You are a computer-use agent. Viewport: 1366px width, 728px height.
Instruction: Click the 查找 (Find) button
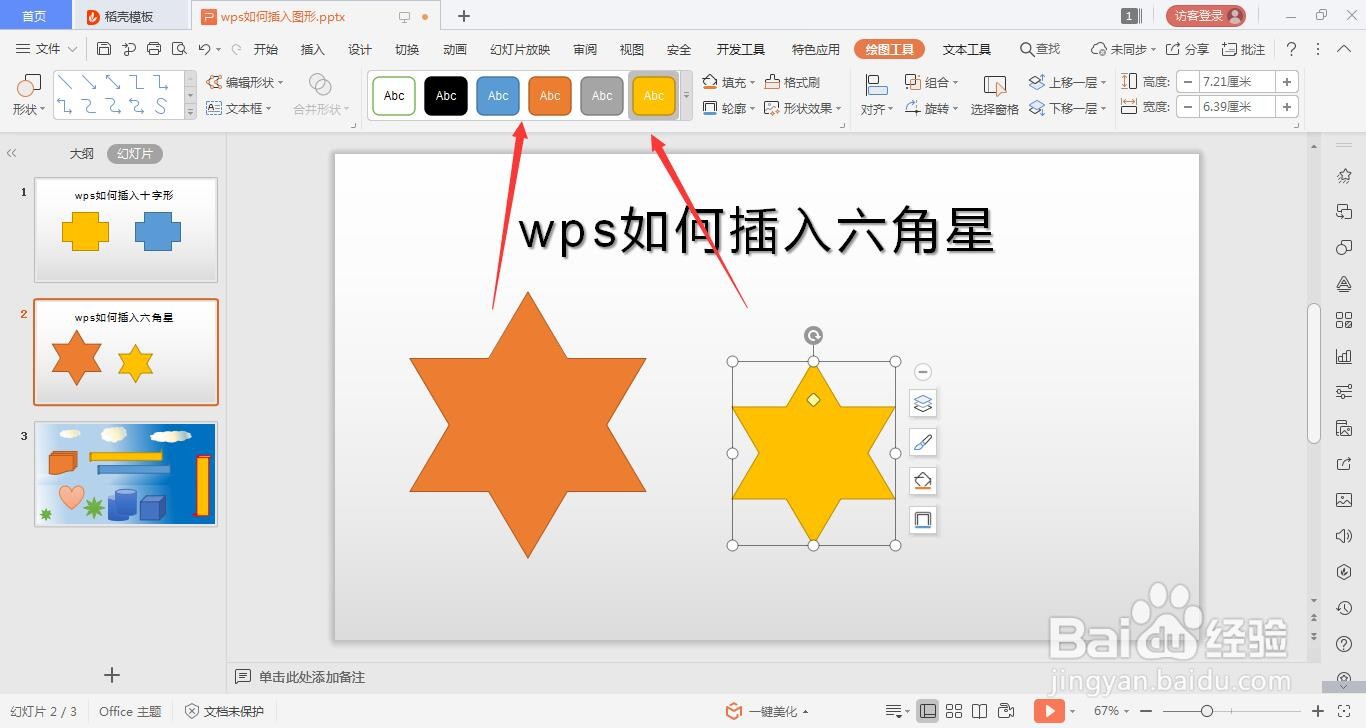(1040, 49)
